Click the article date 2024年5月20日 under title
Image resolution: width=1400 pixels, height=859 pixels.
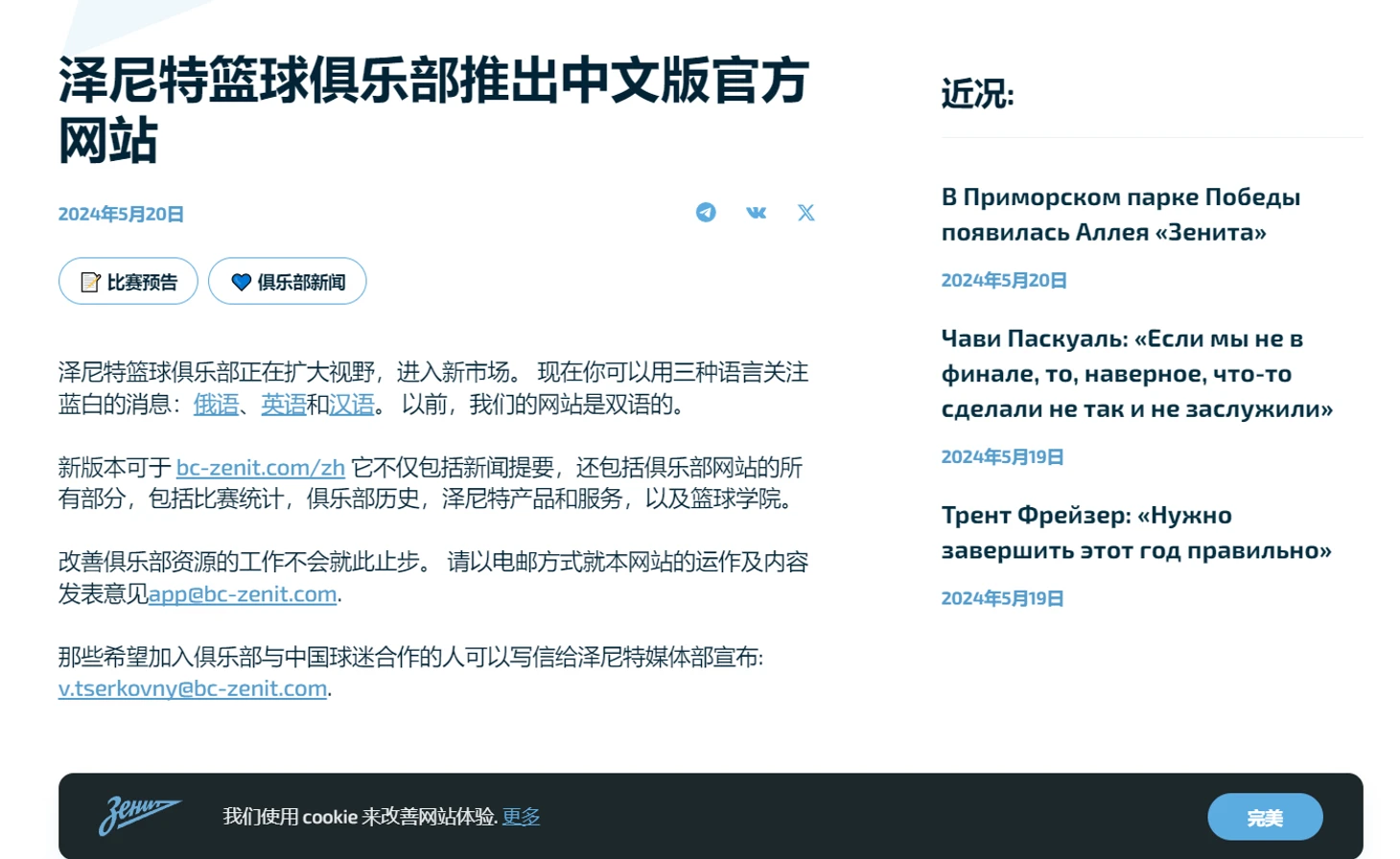pyautogui.click(x=121, y=214)
